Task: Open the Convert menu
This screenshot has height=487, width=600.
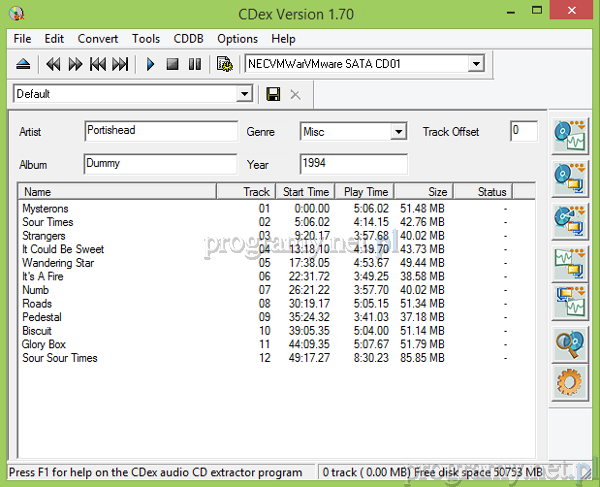Action: click(97, 39)
